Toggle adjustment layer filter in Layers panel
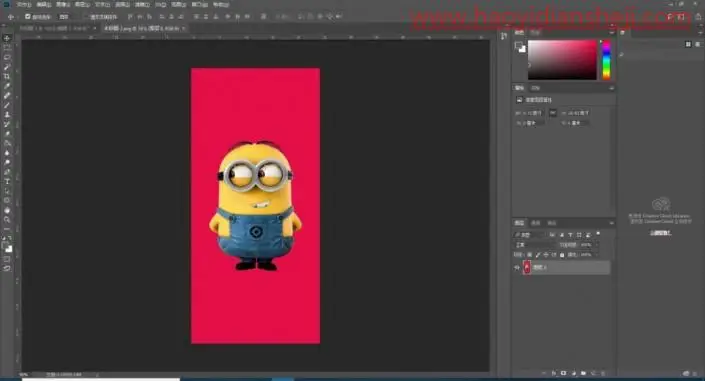 pyautogui.click(x=562, y=235)
